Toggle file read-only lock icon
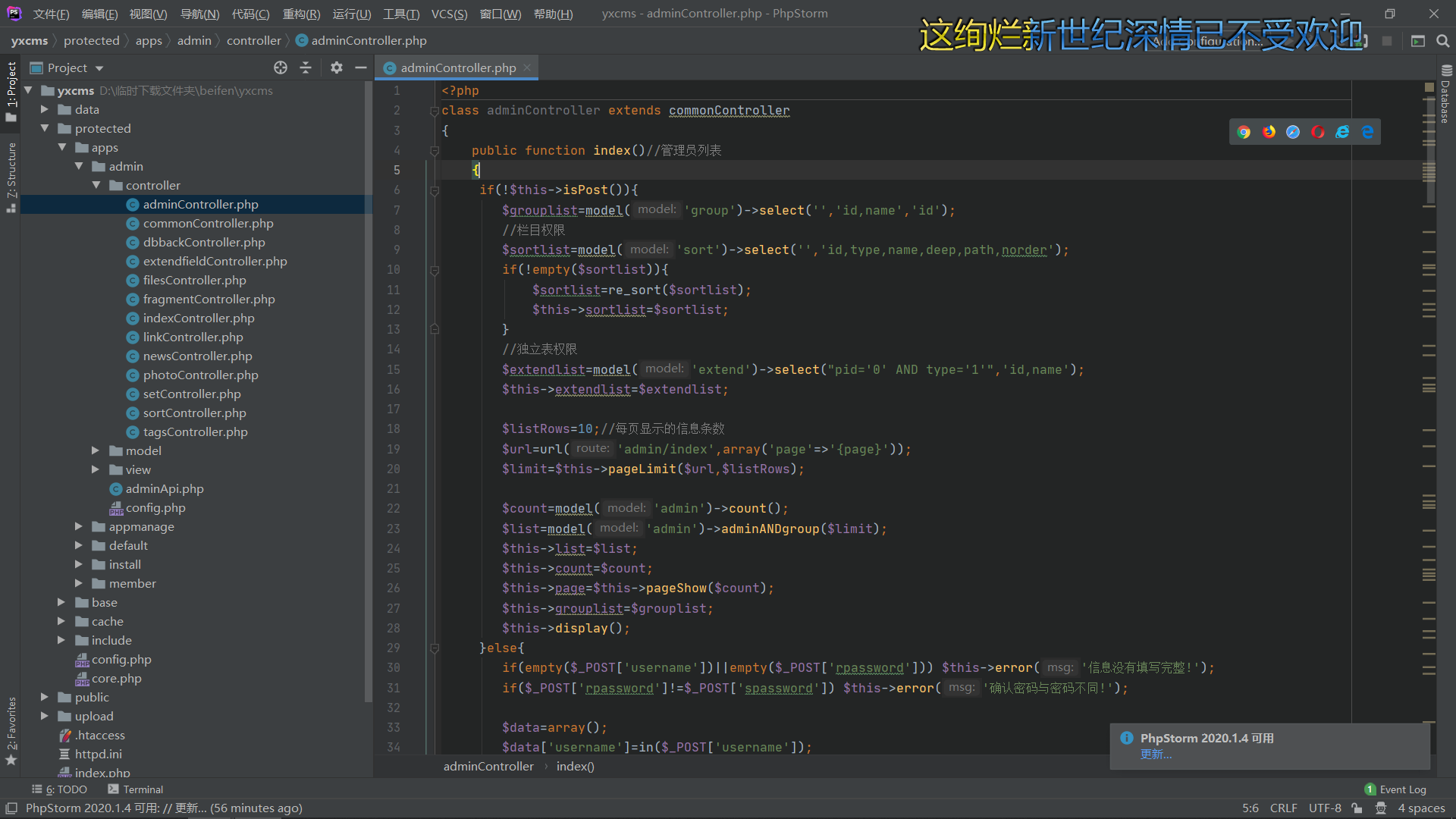Image resolution: width=1456 pixels, height=819 pixels. coord(1357,808)
